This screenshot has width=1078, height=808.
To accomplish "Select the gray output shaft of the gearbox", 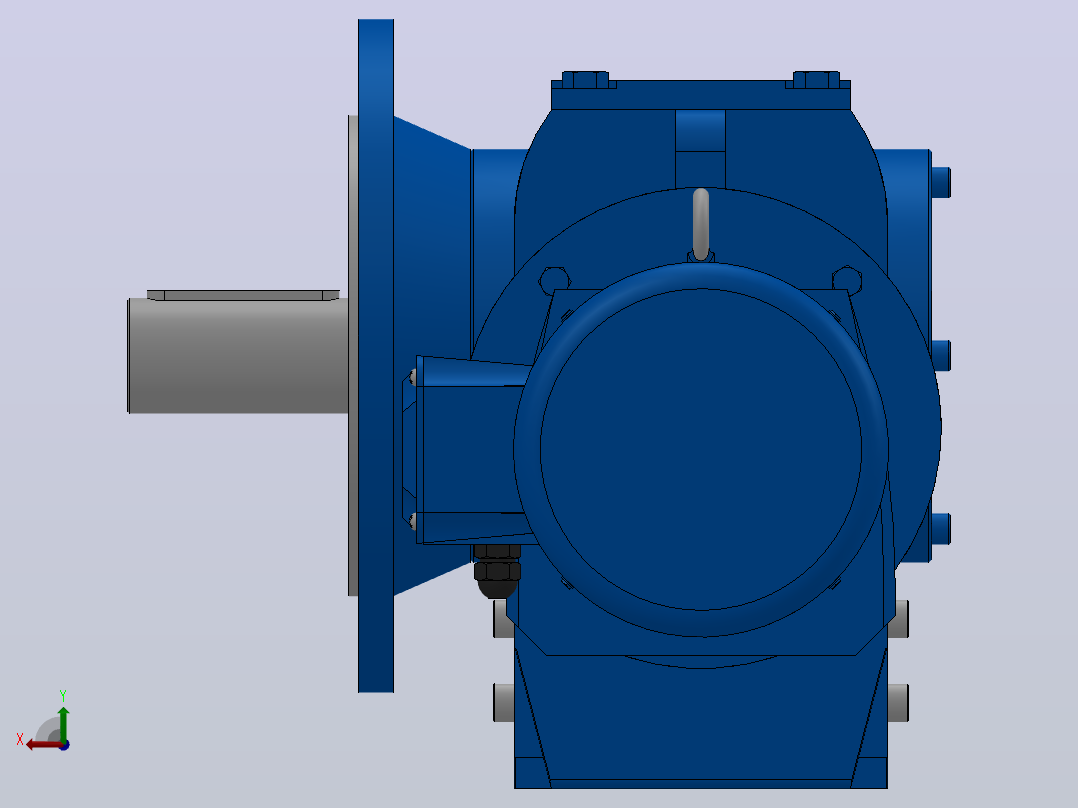I will tap(238, 356).
